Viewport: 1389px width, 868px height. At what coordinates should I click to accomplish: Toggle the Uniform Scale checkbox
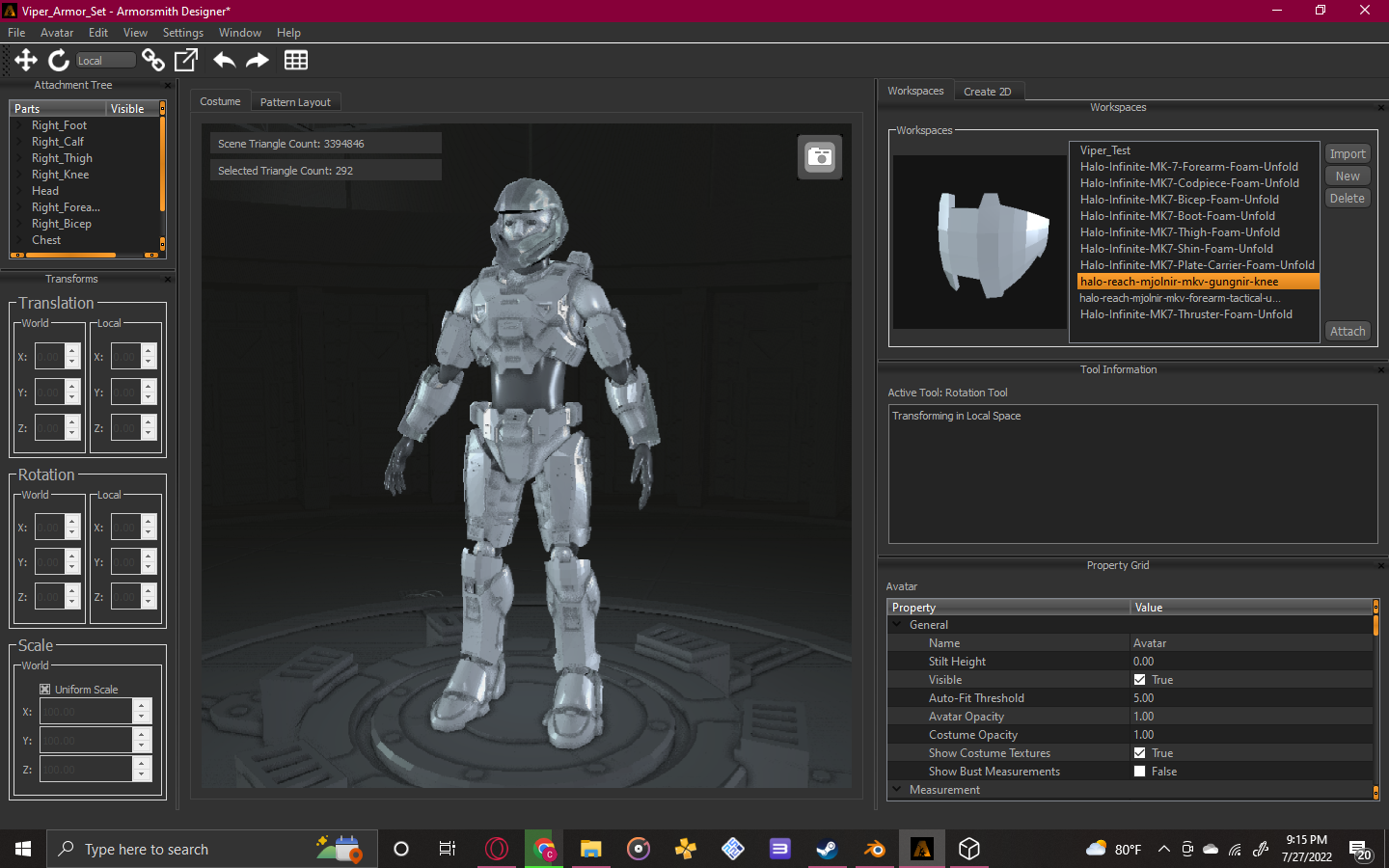[45, 690]
